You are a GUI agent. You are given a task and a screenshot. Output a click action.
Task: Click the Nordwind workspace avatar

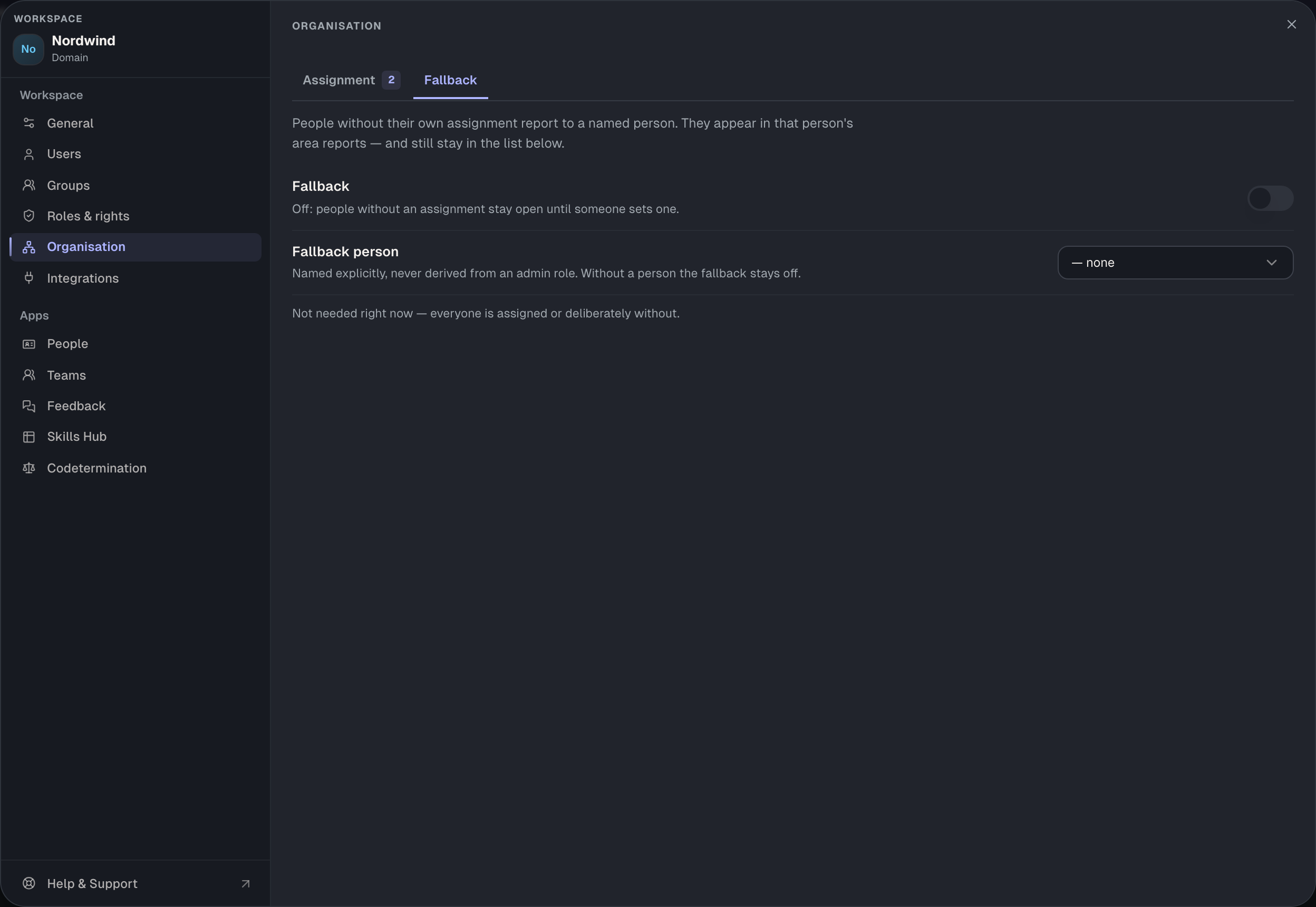[28, 49]
